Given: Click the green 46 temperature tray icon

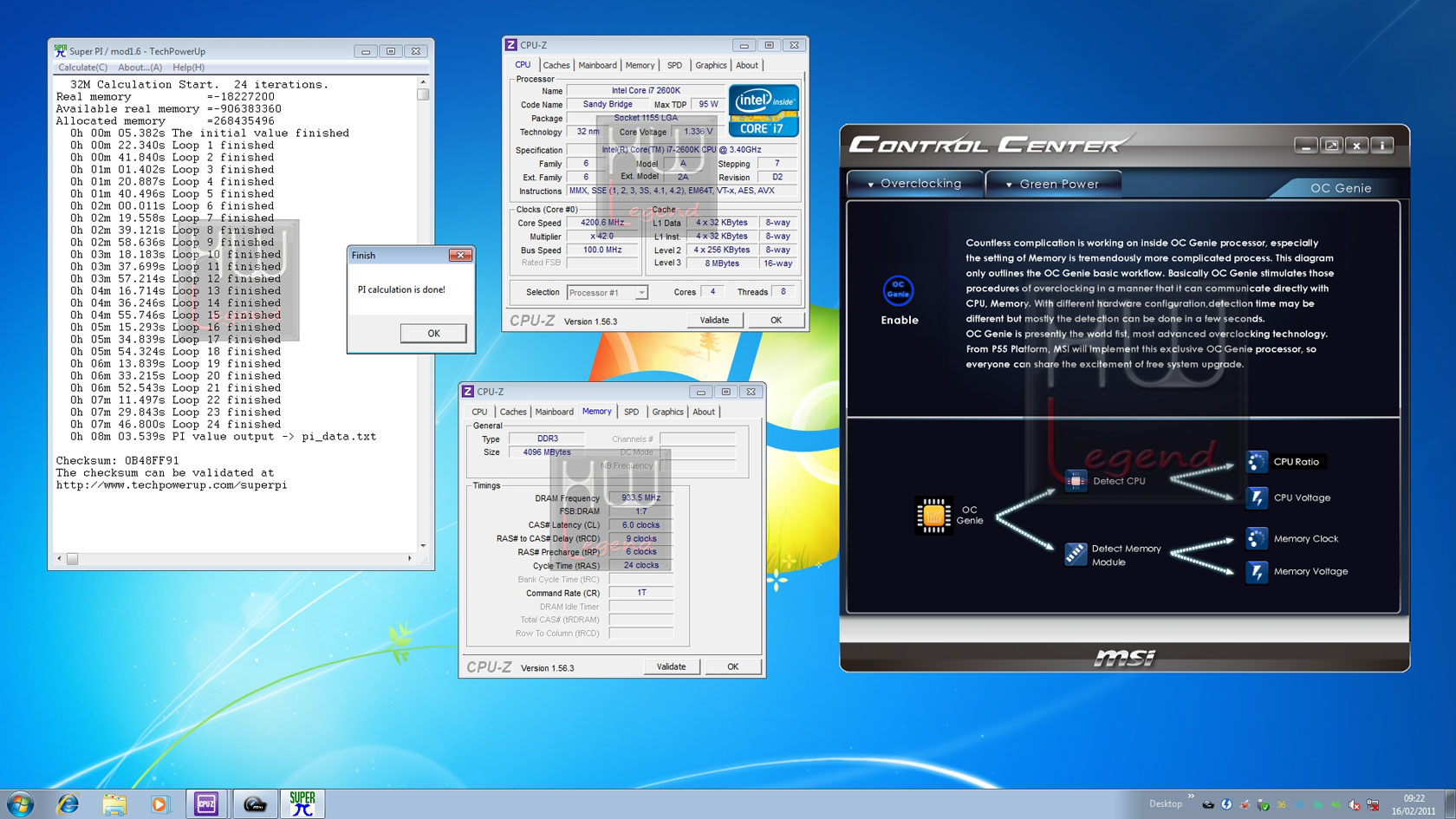Looking at the screenshot, I should [1336, 804].
